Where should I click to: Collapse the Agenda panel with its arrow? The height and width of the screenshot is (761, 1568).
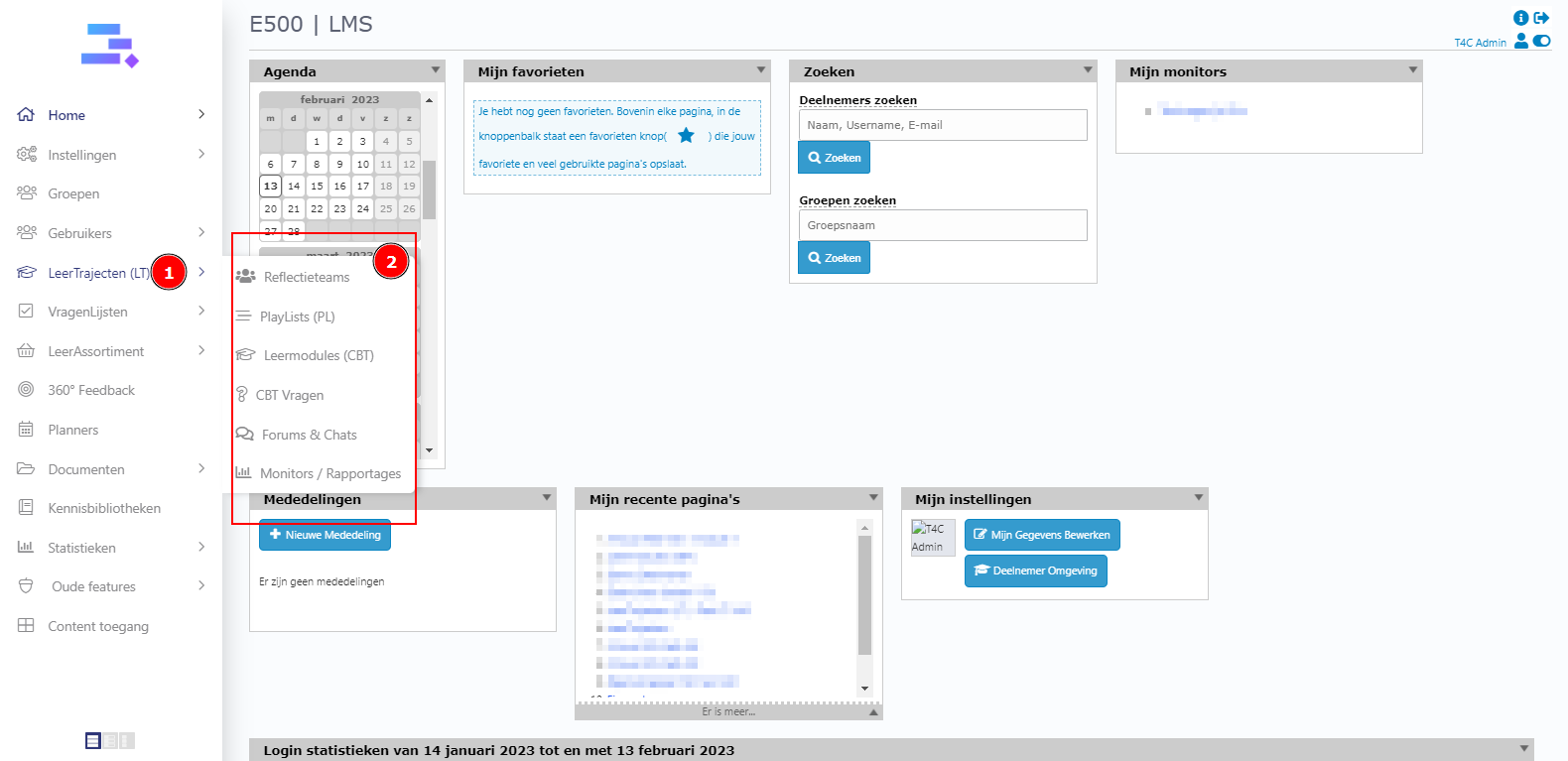coord(436,70)
